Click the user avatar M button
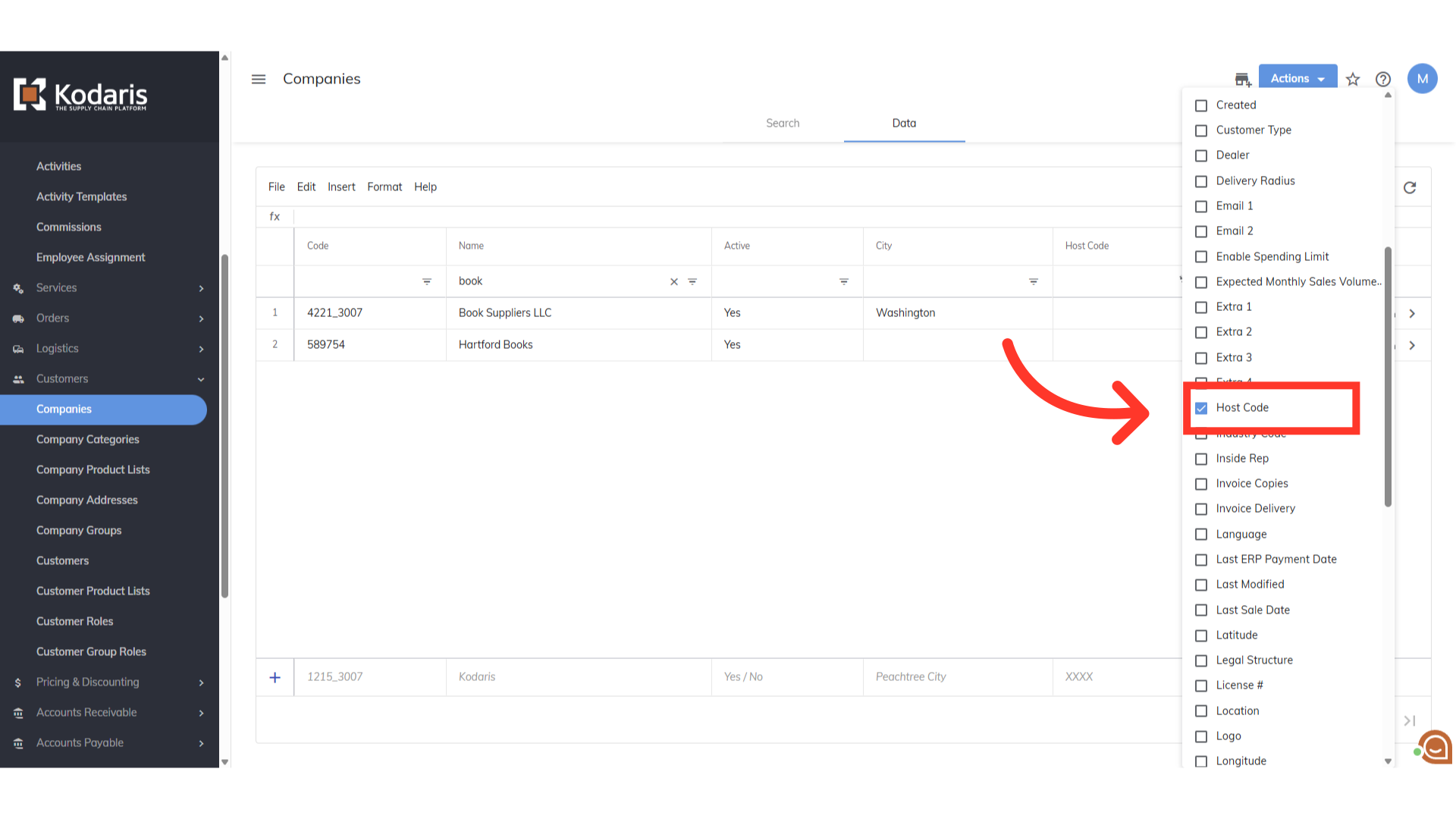This screenshot has width=1456, height=819. click(1422, 79)
